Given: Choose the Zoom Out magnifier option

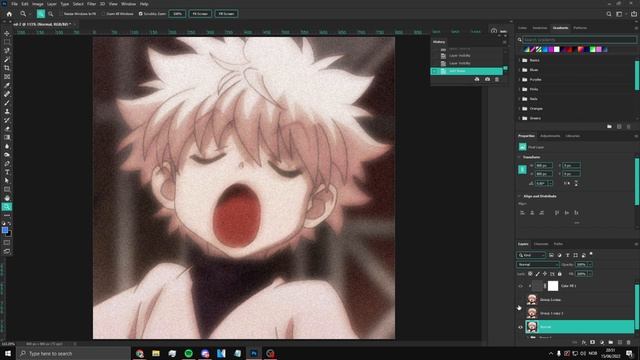Looking at the screenshot, I should pyautogui.click(x=51, y=14).
